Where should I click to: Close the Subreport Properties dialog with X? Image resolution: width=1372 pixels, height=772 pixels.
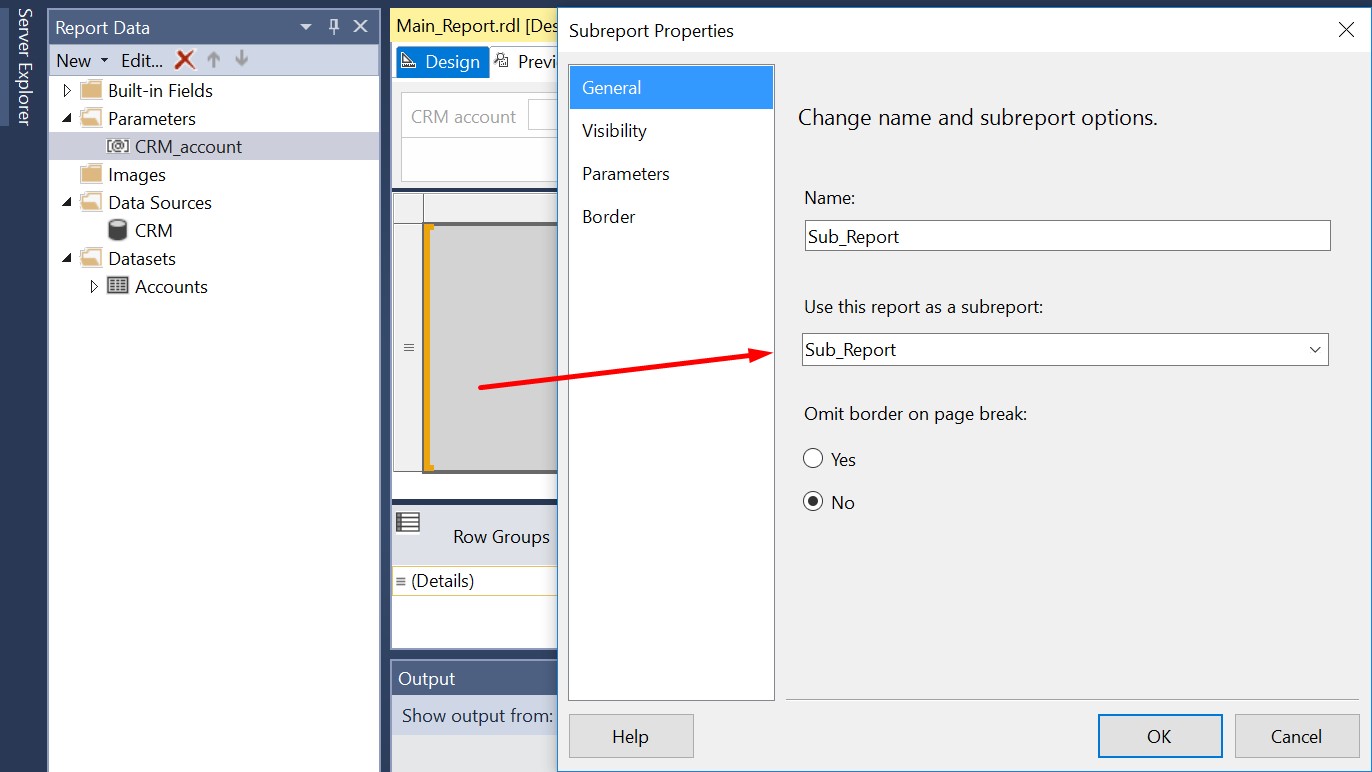coord(1346,30)
